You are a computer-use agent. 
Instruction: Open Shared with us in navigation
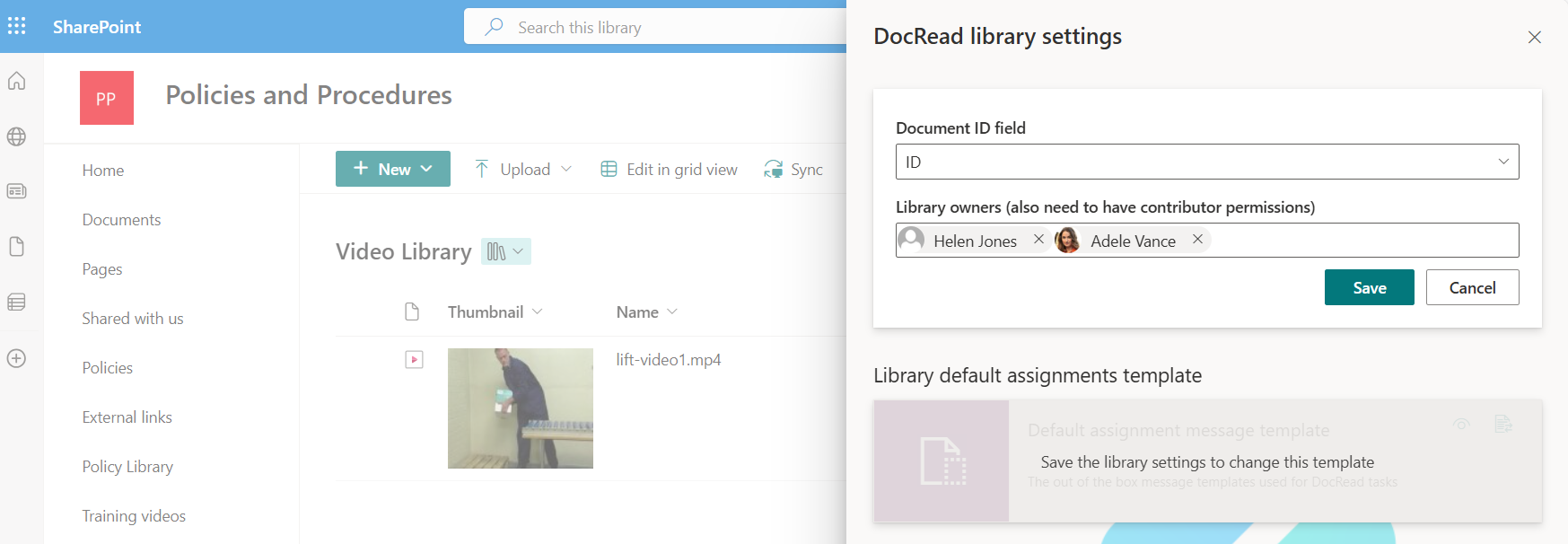(133, 319)
